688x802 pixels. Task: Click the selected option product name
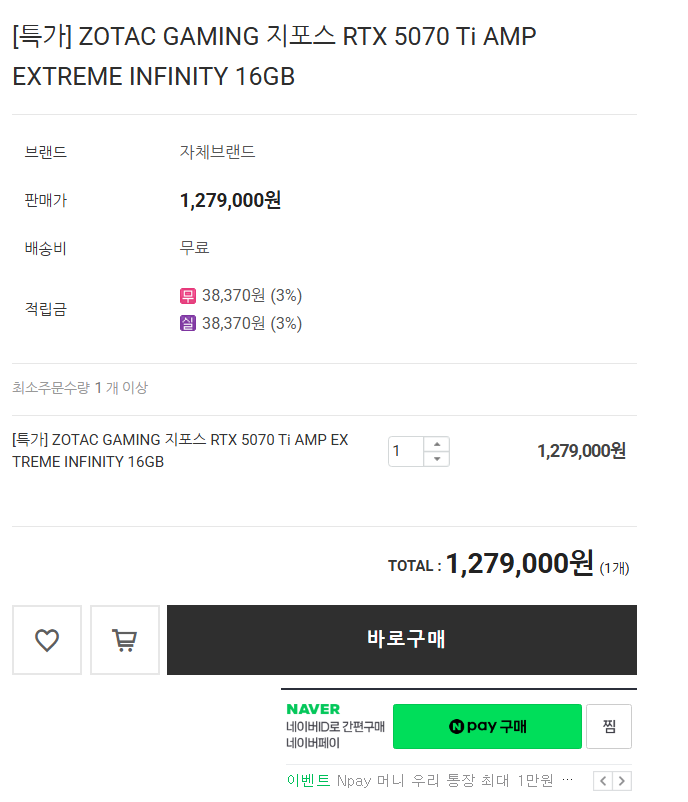tap(180, 451)
